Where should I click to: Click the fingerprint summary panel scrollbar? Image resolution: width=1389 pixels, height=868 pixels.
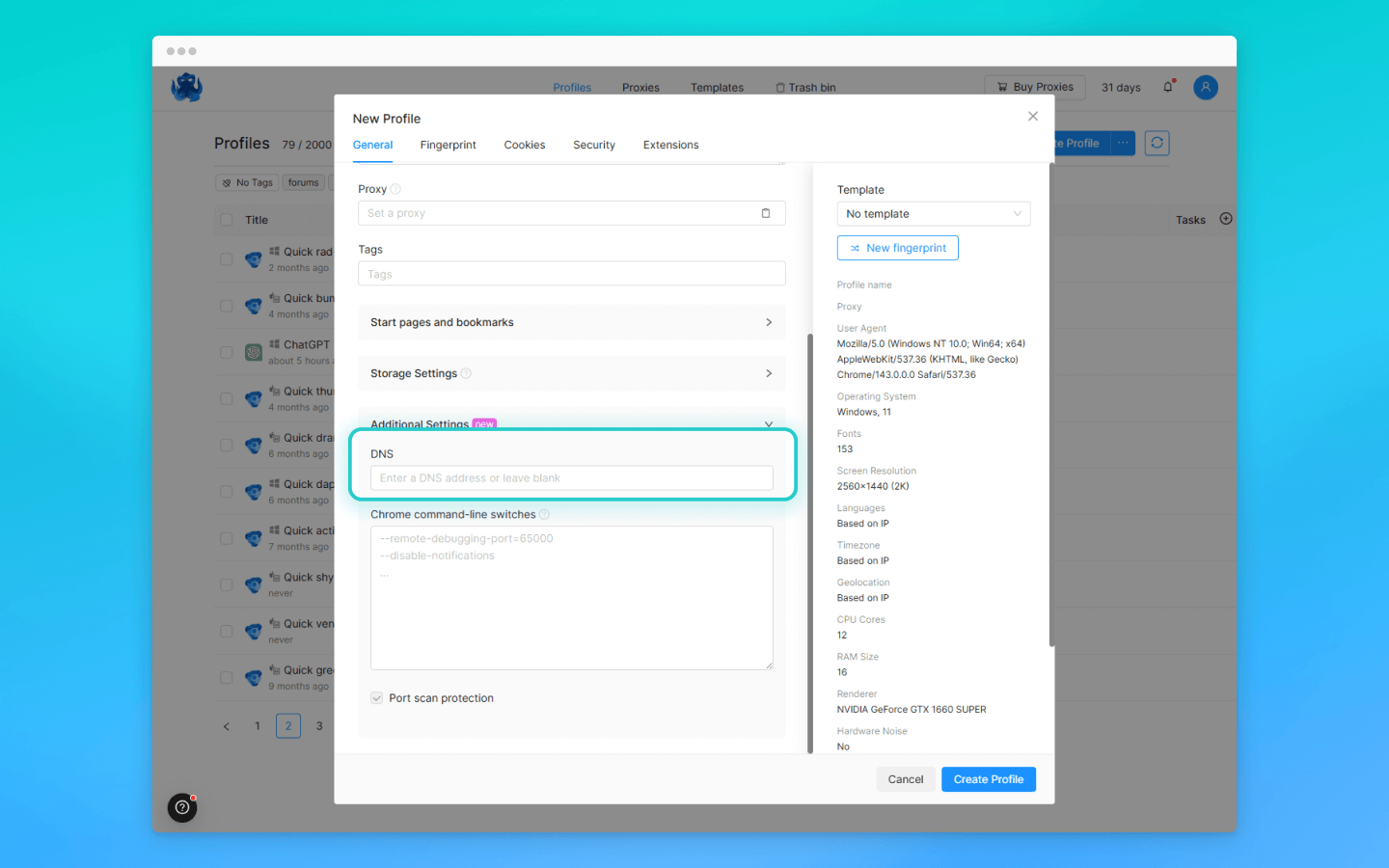pos(1051,405)
